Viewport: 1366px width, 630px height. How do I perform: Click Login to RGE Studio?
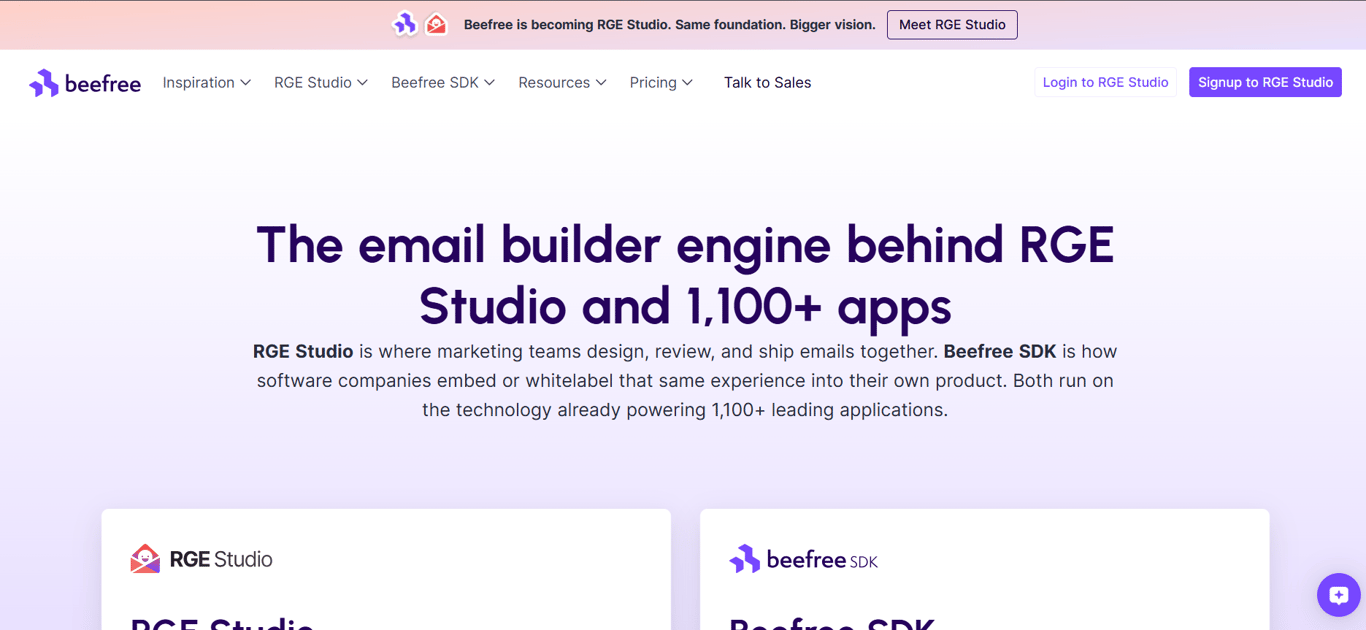pyautogui.click(x=1105, y=82)
